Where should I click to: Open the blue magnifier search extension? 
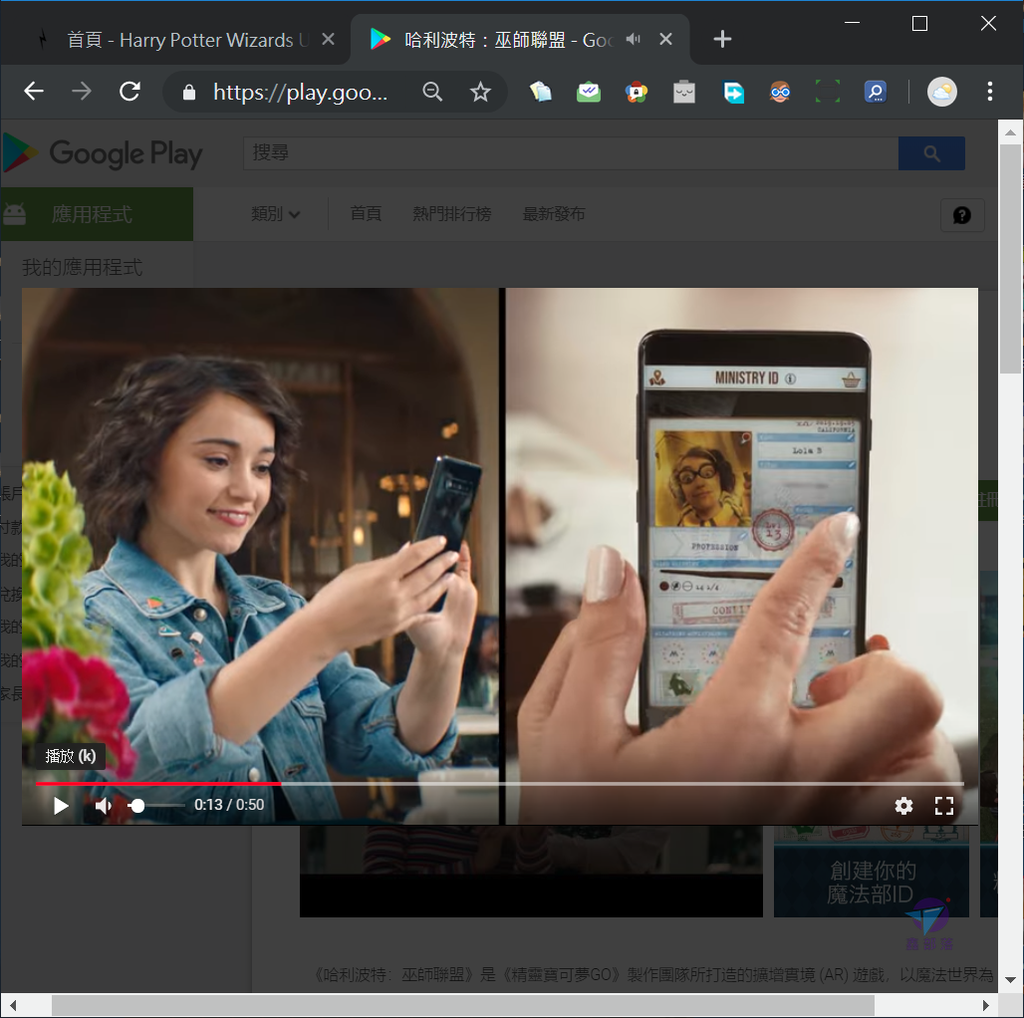pyautogui.click(x=875, y=91)
